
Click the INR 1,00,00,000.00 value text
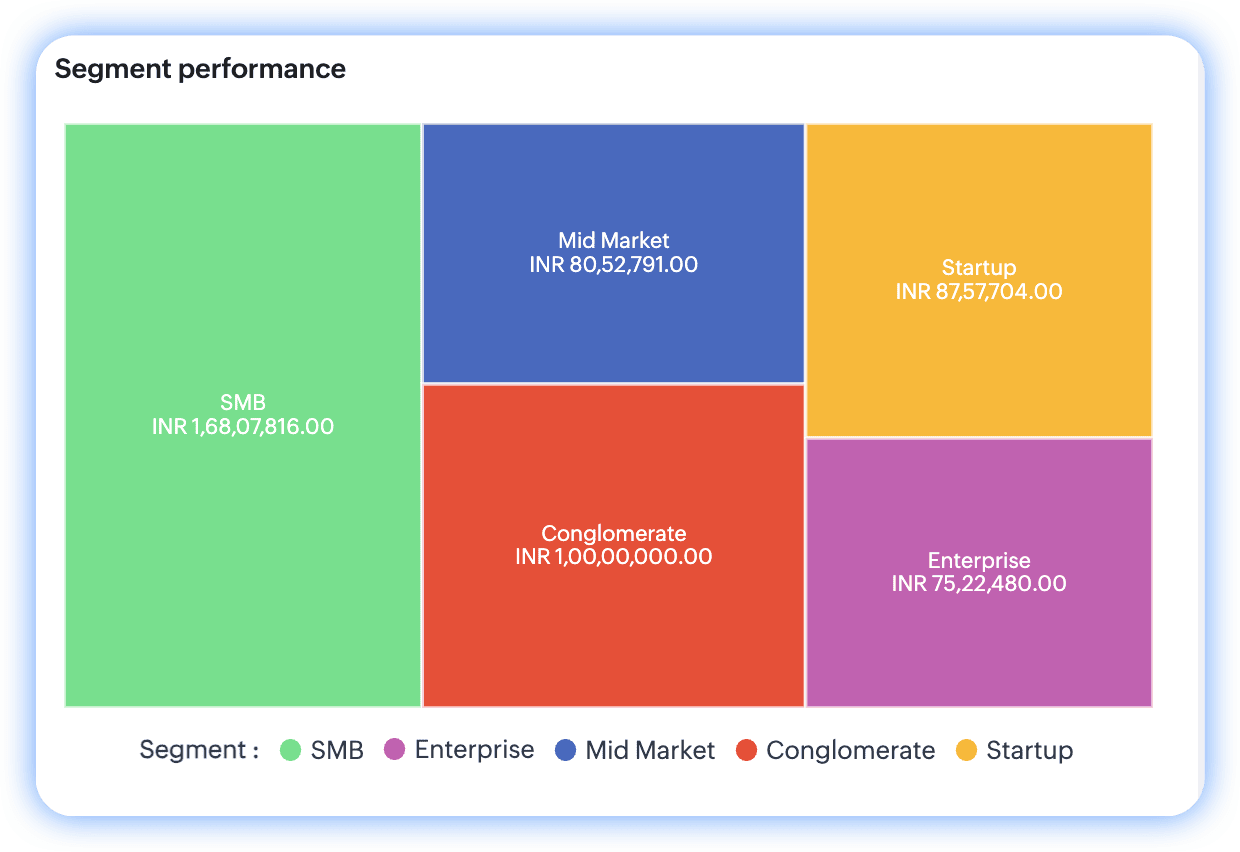pyautogui.click(x=613, y=557)
